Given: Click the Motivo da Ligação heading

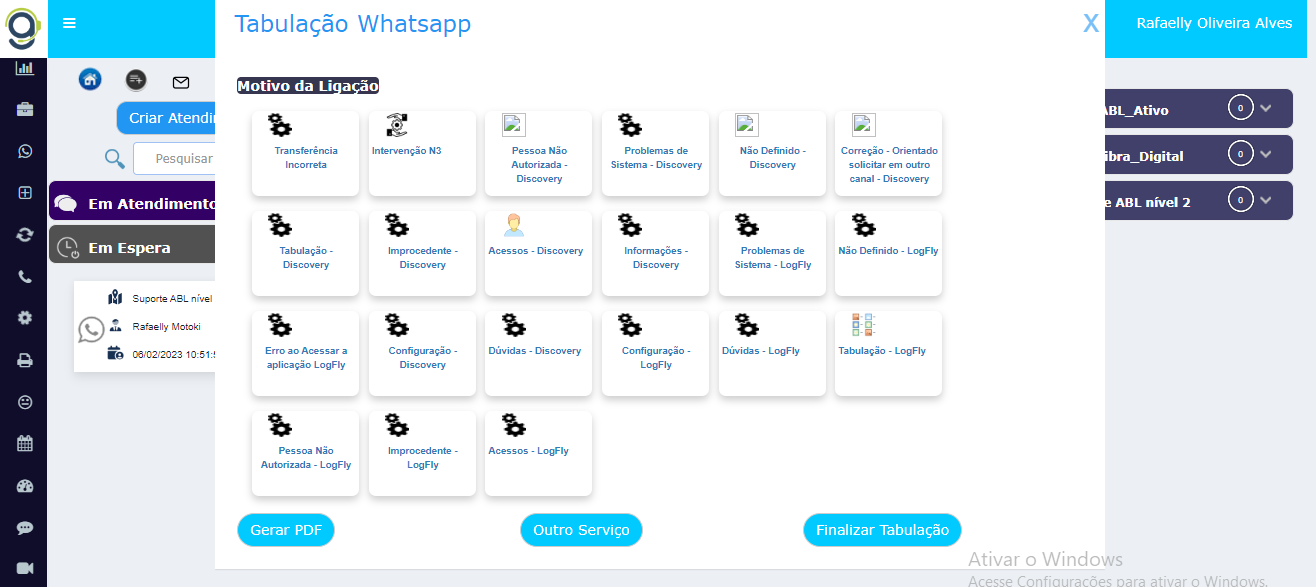Looking at the screenshot, I should coord(308,86).
